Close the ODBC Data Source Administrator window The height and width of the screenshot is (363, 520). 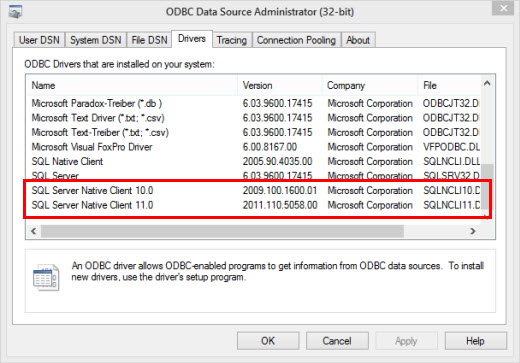[x=503, y=8]
